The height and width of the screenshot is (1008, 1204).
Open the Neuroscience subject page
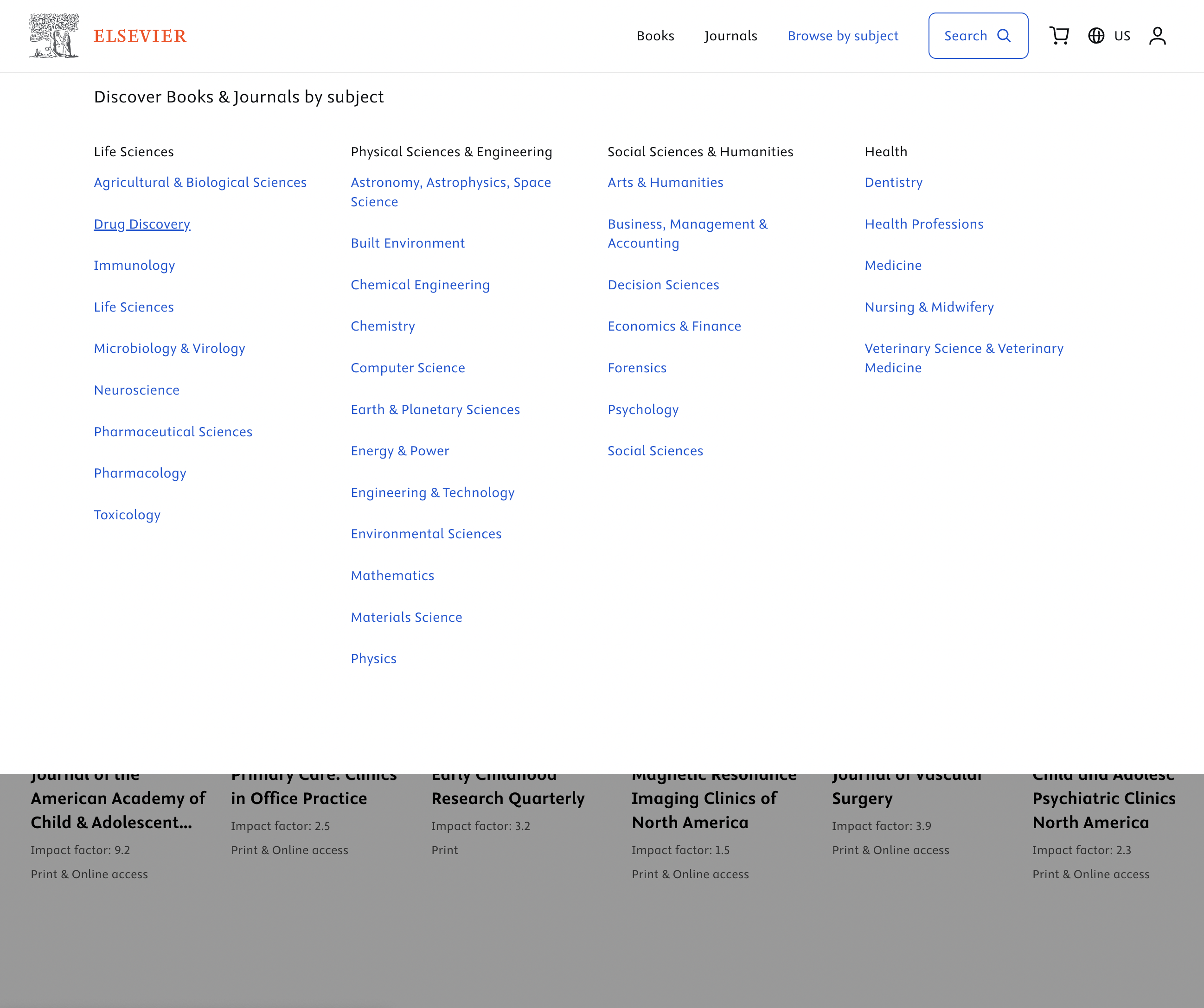coord(137,389)
